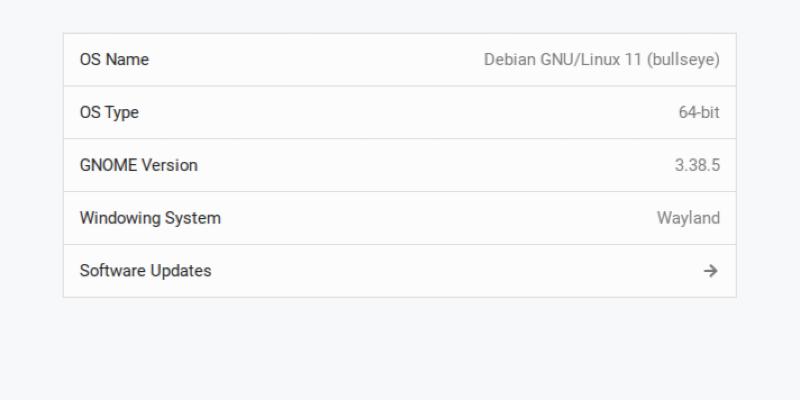The width and height of the screenshot is (800, 400).
Task: Click the 64-bit value
Action: [698, 113]
